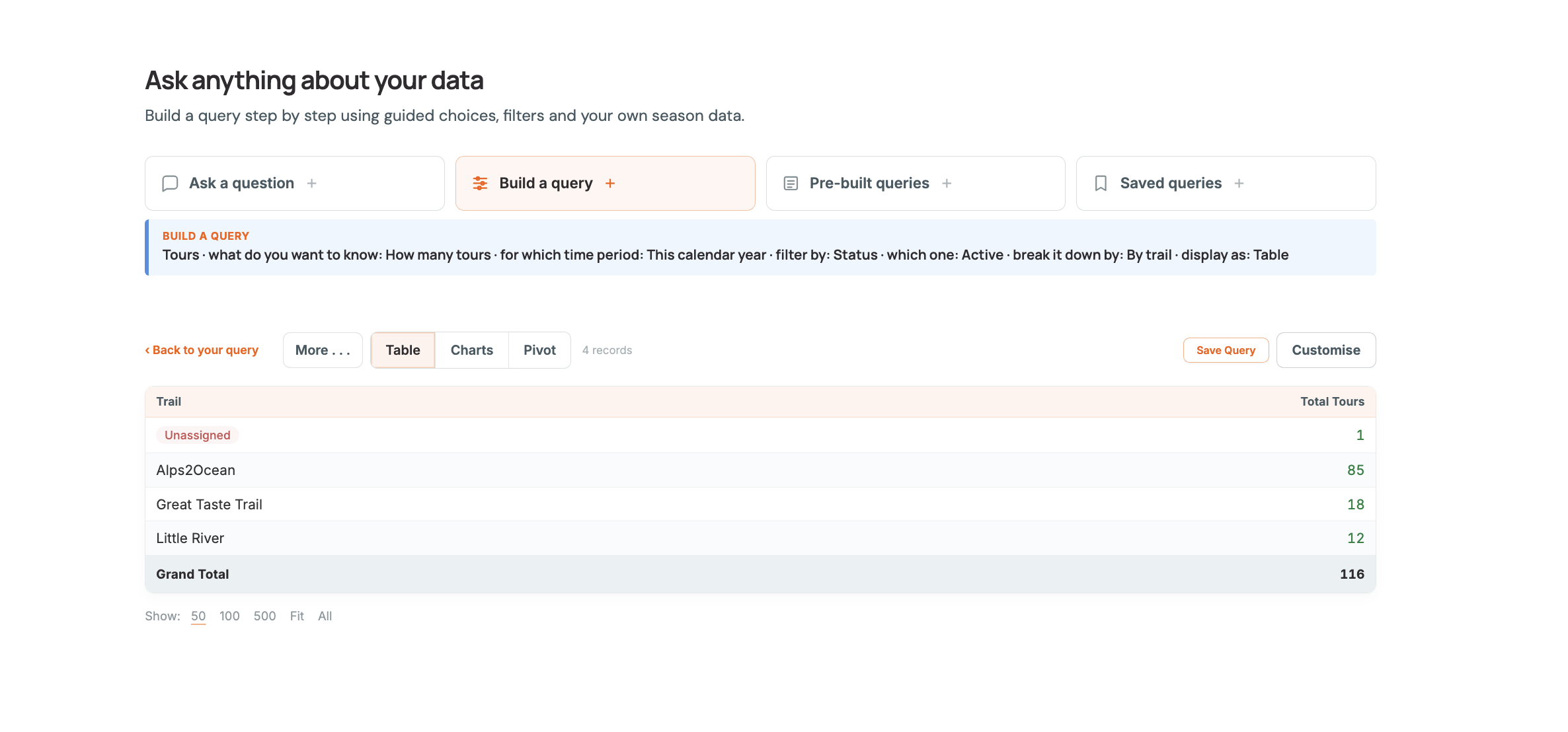Click the Little River trail row
This screenshot has height=732, width=1568.
pos(760,538)
